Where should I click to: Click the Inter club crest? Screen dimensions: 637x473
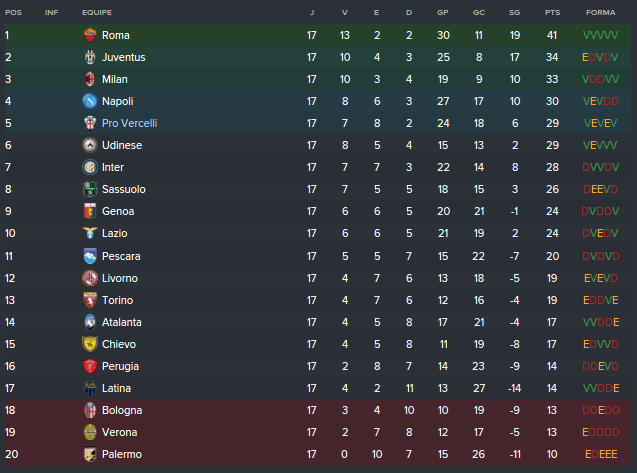pos(89,167)
